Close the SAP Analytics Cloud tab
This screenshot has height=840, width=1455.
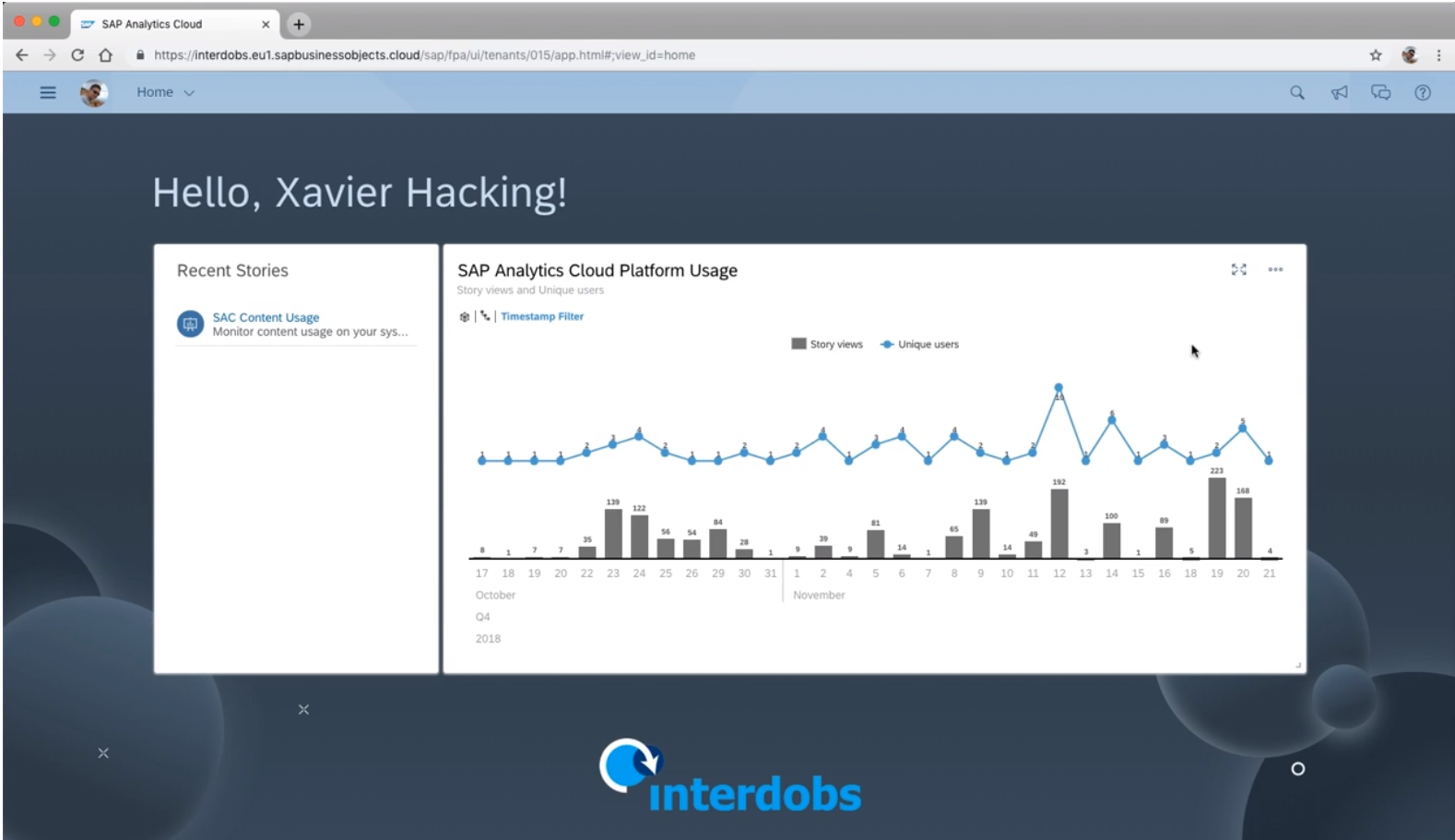point(266,24)
